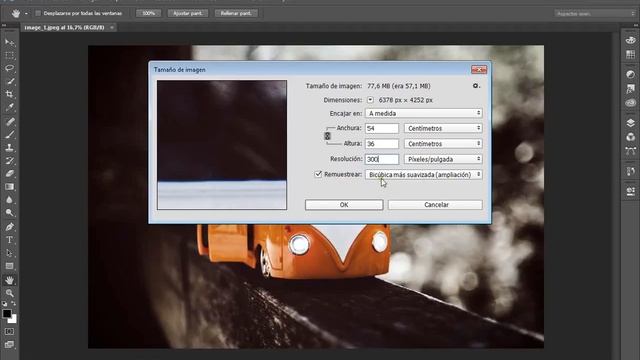The width and height of the screenshot is (640, 360).
Task: Open the Anchura units dropdown
Action: click(x=443, y=128)
